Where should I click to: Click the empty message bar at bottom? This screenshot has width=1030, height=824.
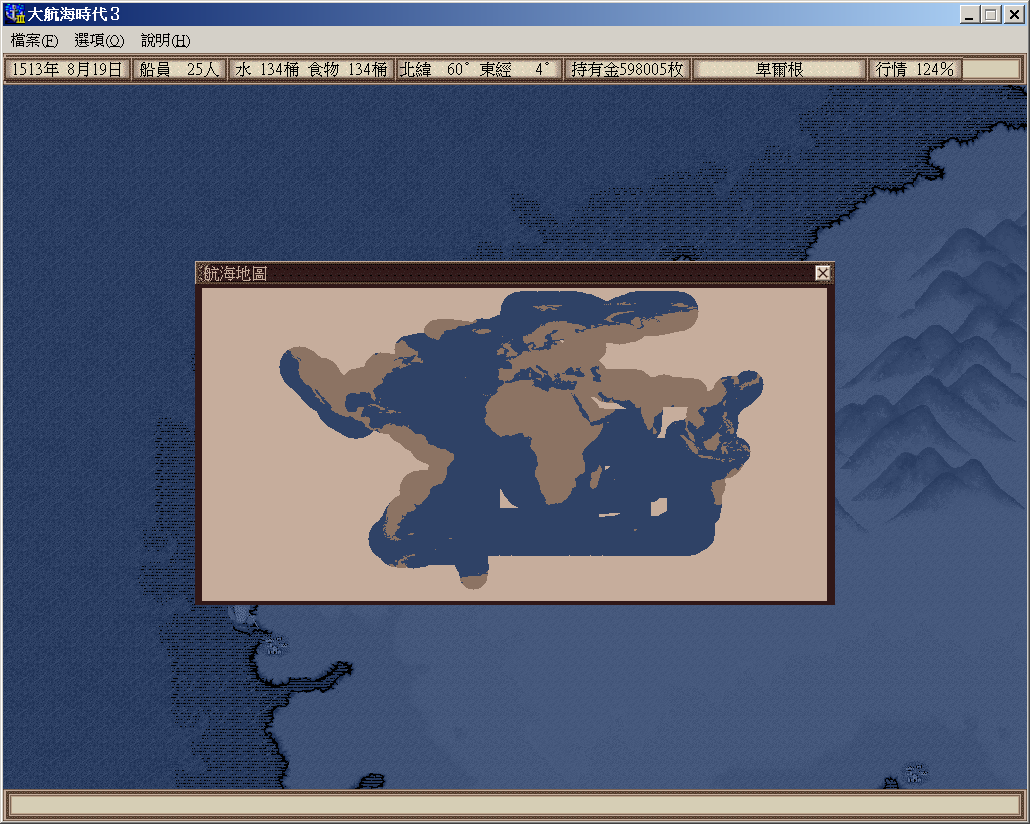[514, 804]
